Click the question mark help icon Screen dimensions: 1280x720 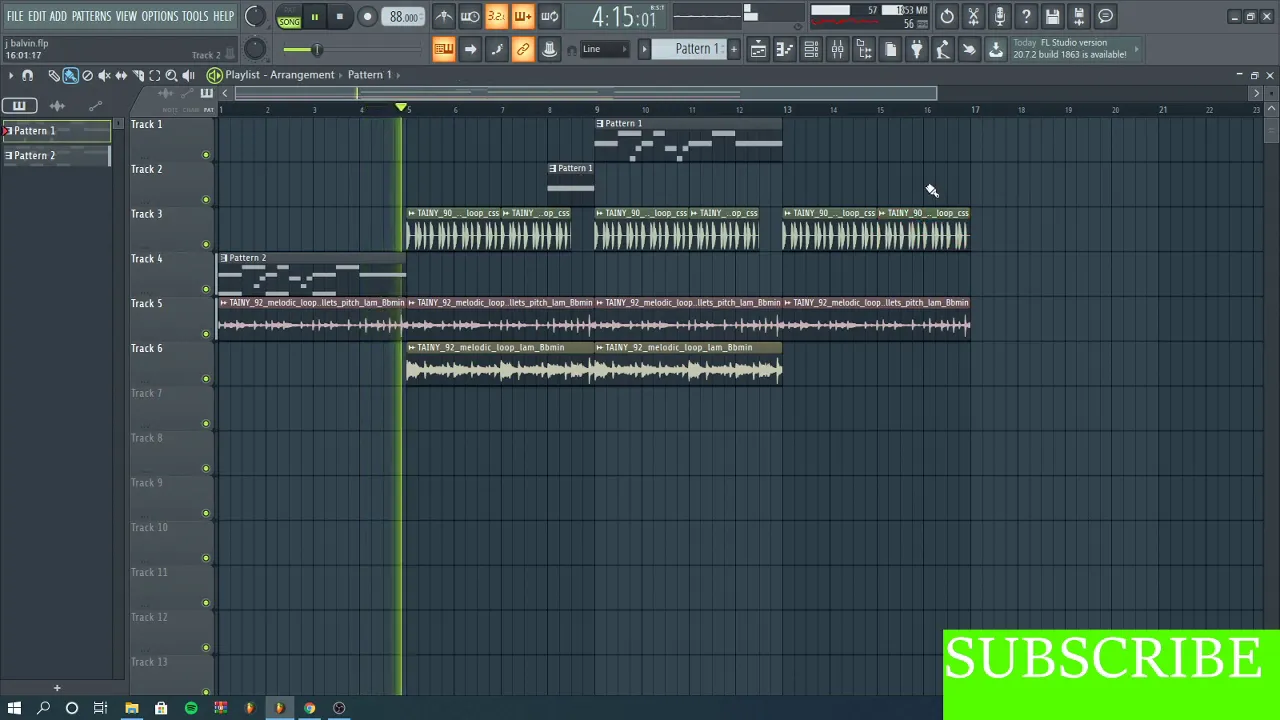(x=1026, y=16)
